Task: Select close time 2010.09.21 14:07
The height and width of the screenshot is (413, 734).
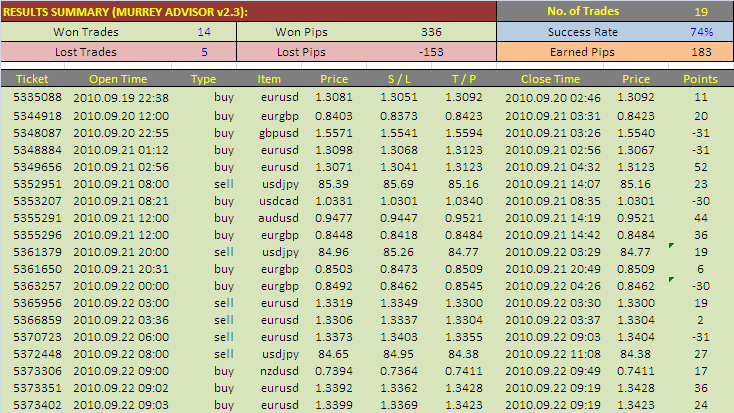Action: (553, 184)
